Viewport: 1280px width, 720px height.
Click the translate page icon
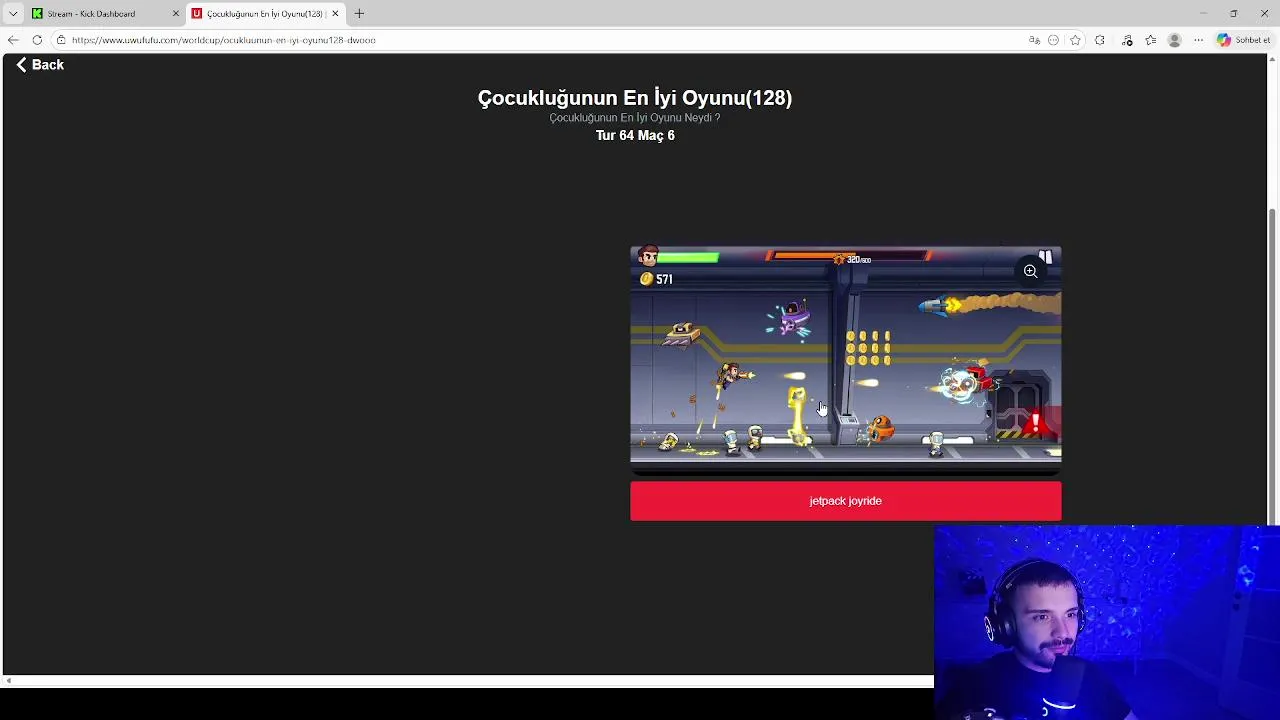1034,40
